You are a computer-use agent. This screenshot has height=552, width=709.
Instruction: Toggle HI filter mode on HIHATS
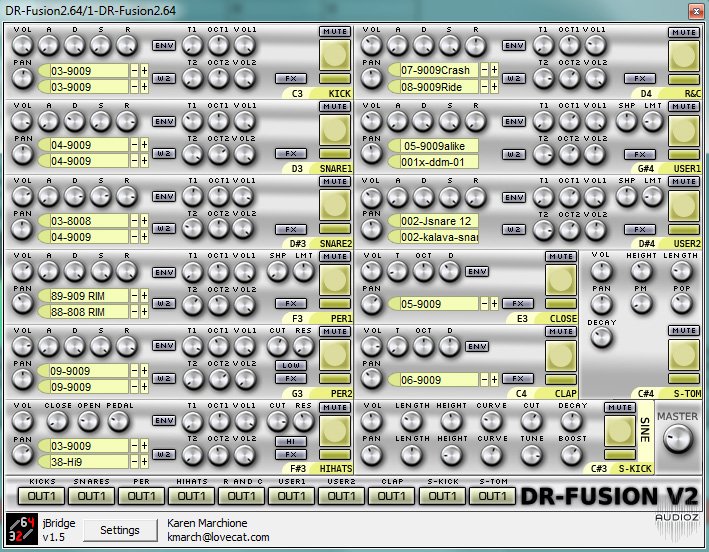coord(291,441)
